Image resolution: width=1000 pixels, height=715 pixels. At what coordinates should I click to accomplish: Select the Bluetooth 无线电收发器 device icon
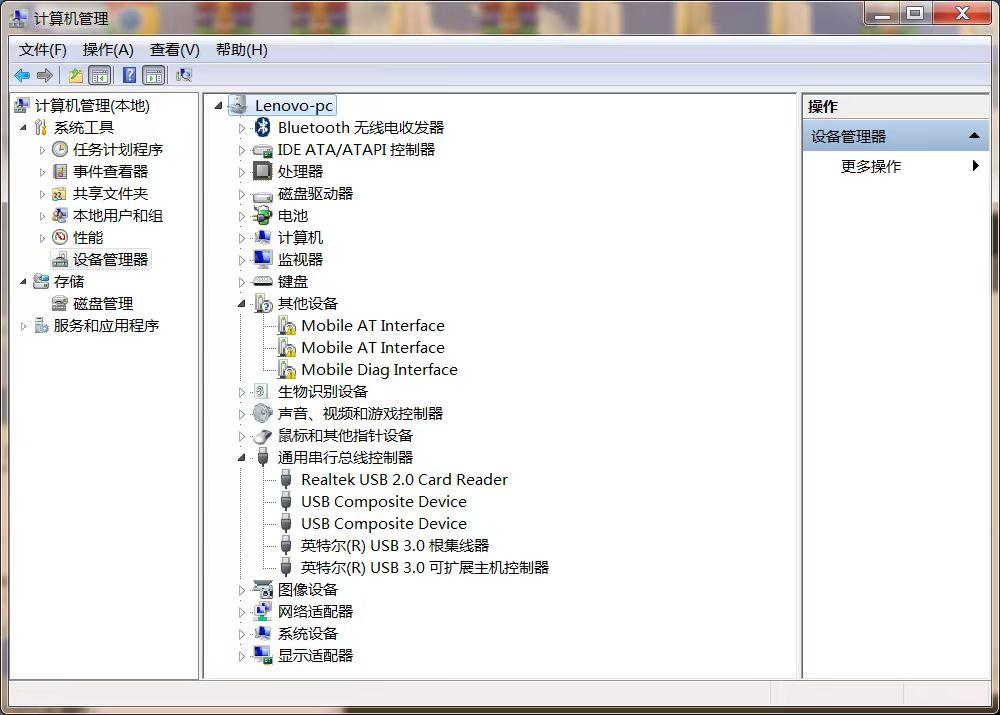[x=263, y=127]
